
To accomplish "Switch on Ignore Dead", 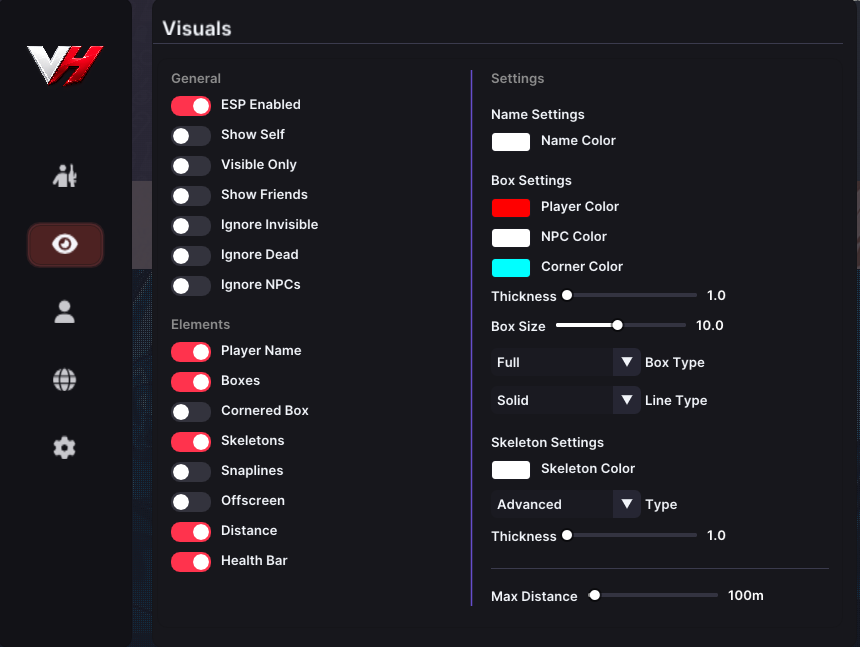I will pos(191,256).
